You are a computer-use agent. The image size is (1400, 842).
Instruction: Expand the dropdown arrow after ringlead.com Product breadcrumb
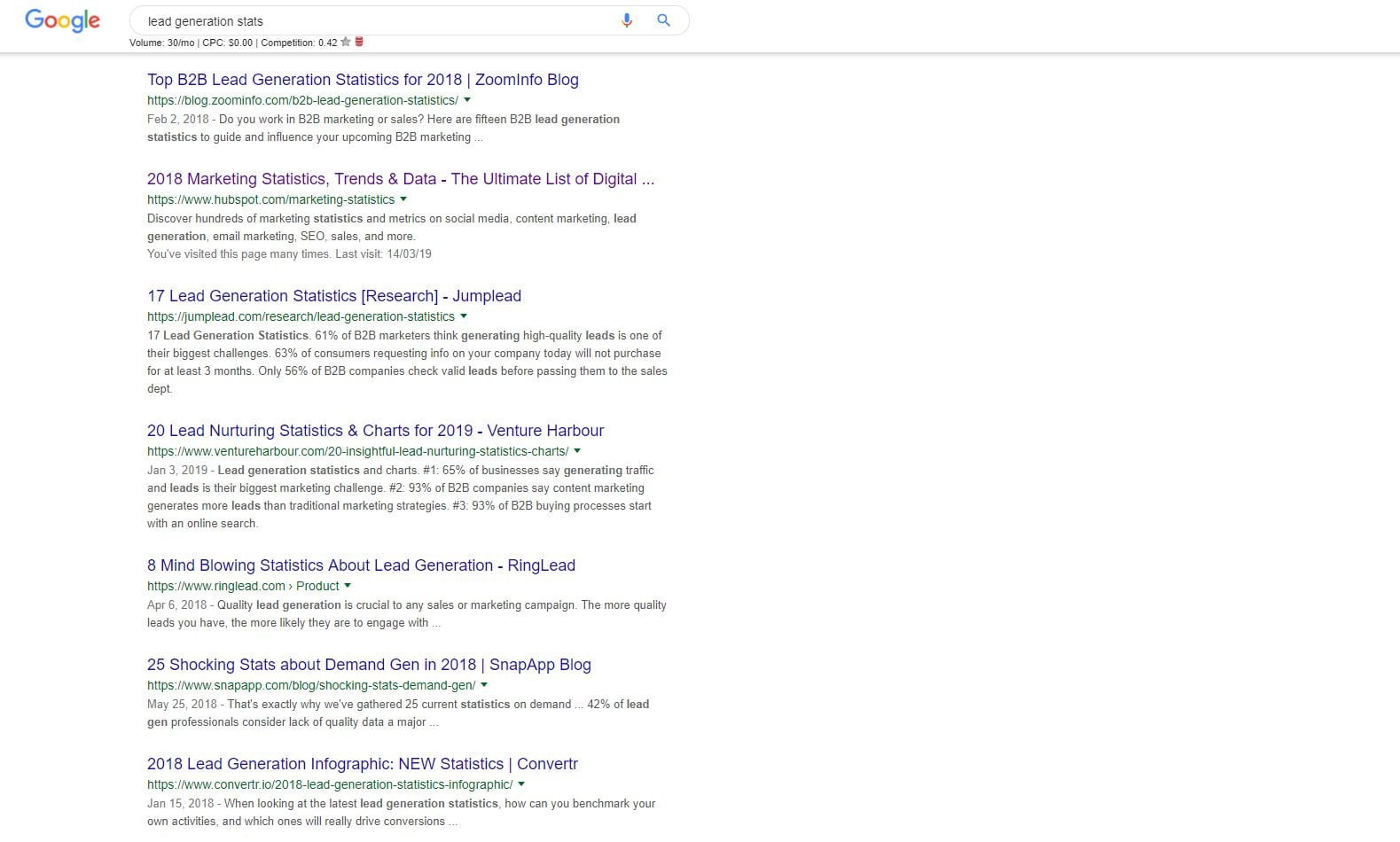click(x=348, y=586)
